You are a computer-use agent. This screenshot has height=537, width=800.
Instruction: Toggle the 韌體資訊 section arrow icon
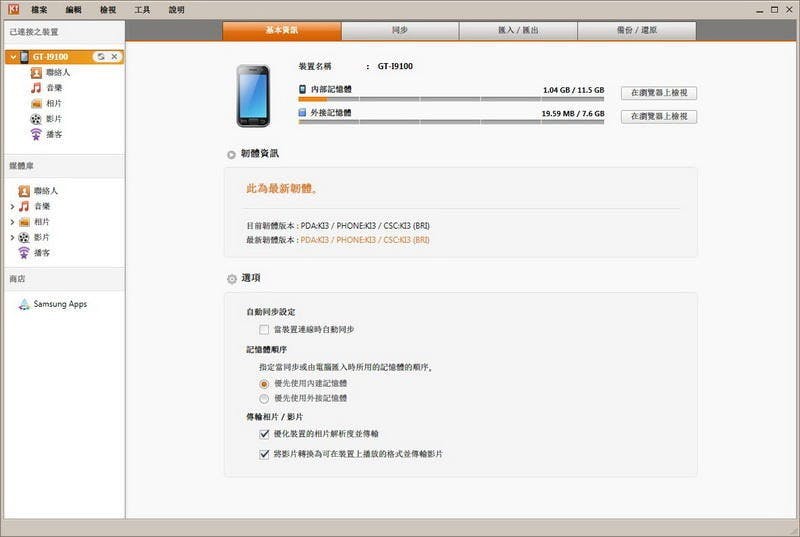pyautogui.click(x=231, y=155)
